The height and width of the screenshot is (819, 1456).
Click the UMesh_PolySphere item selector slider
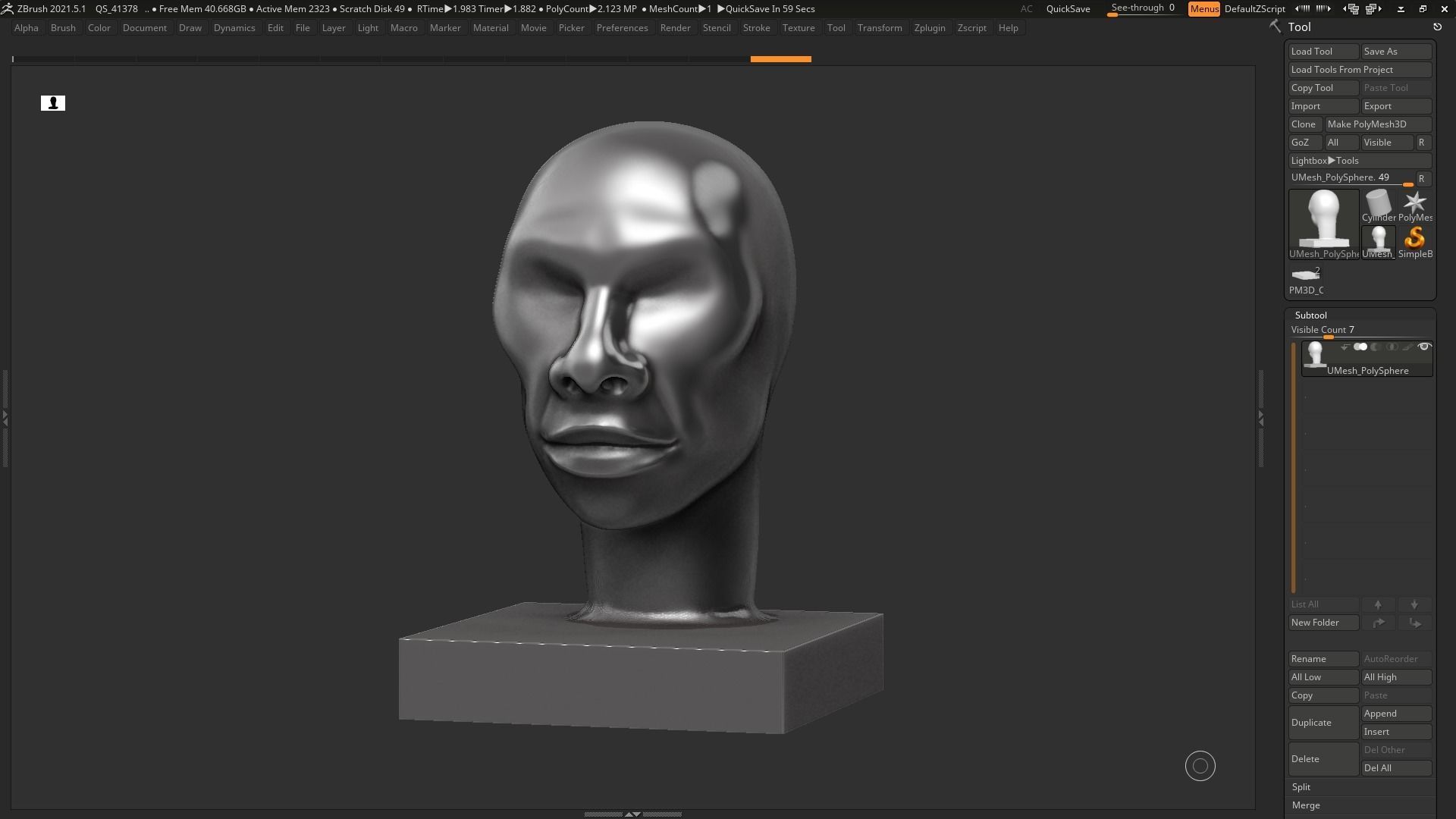click(x=1351, y=178)
